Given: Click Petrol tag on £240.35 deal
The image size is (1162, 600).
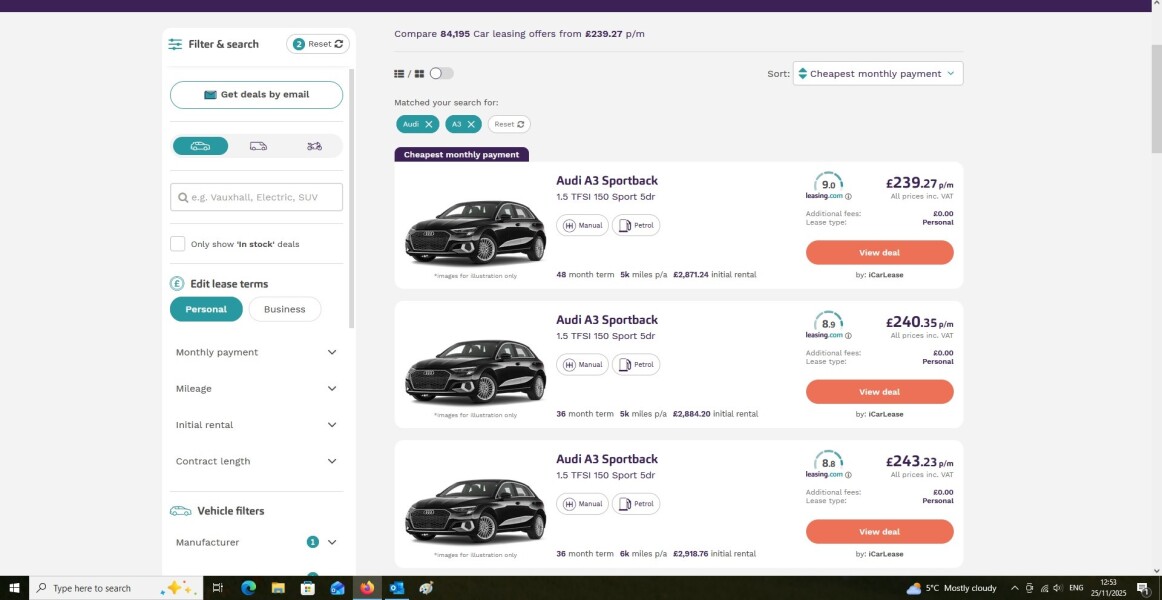Looking at the screenshot, I should 636,364.
